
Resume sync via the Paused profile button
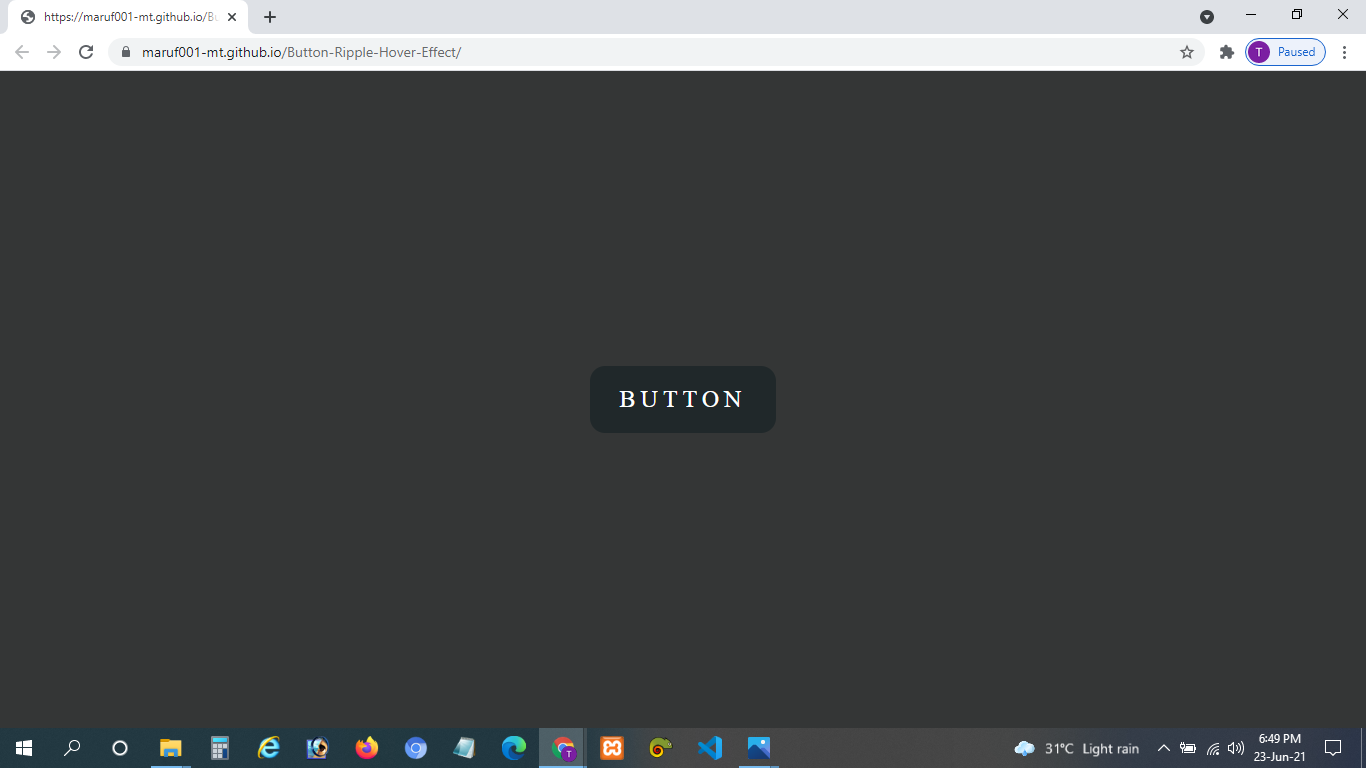pyautogui.click(x=1284, y=52)
